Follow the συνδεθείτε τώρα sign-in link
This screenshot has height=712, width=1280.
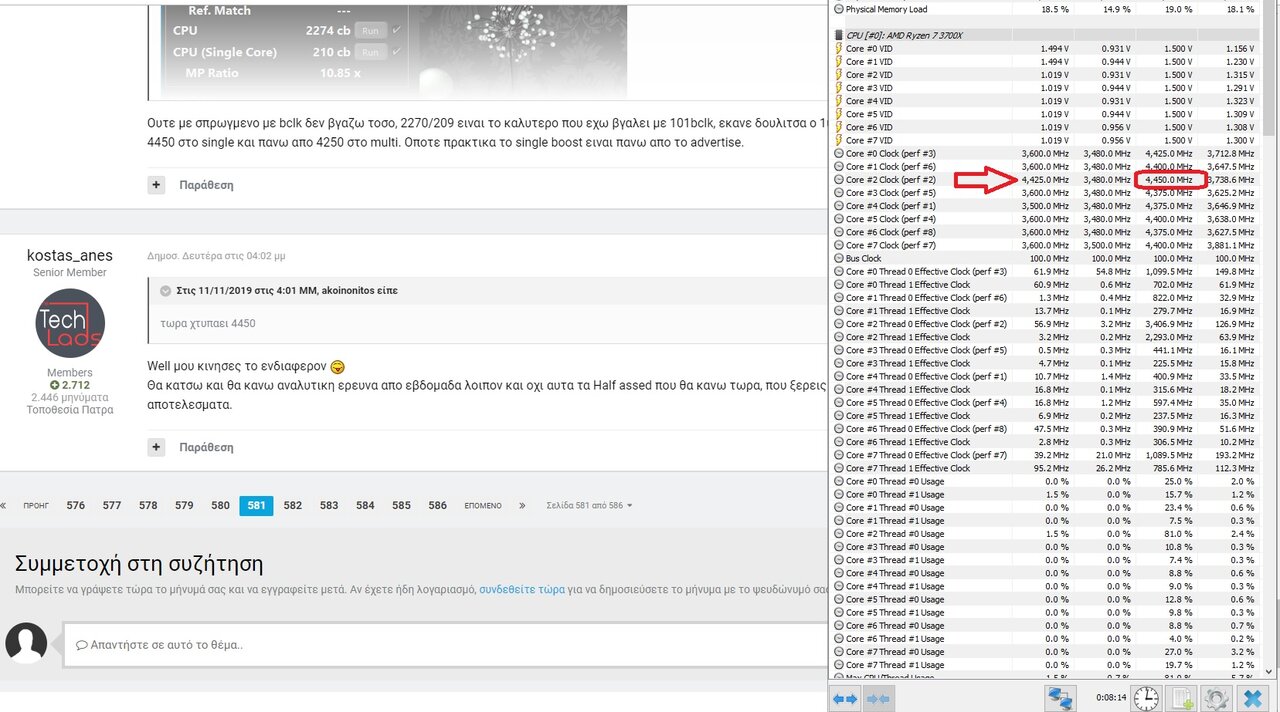click(522, 589)
